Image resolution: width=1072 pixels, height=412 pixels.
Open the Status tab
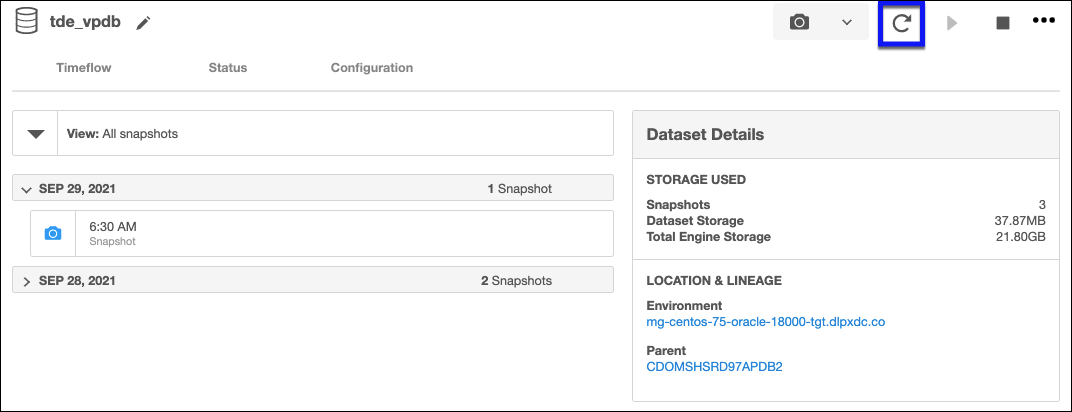227,68
